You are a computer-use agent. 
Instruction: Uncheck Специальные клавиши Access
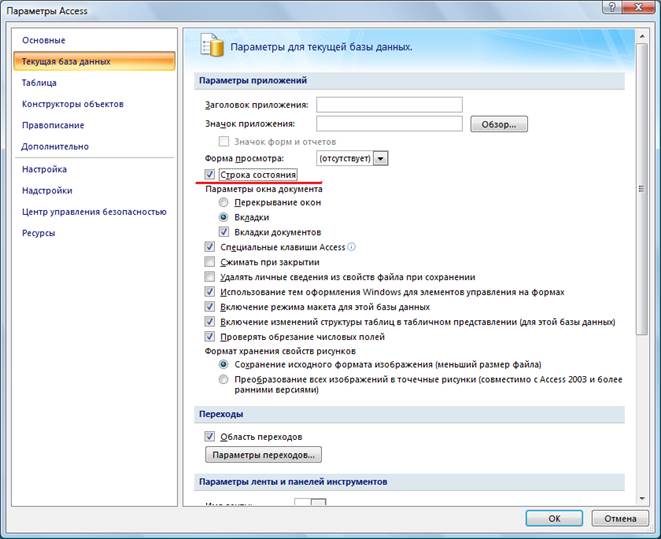[210, 247]
